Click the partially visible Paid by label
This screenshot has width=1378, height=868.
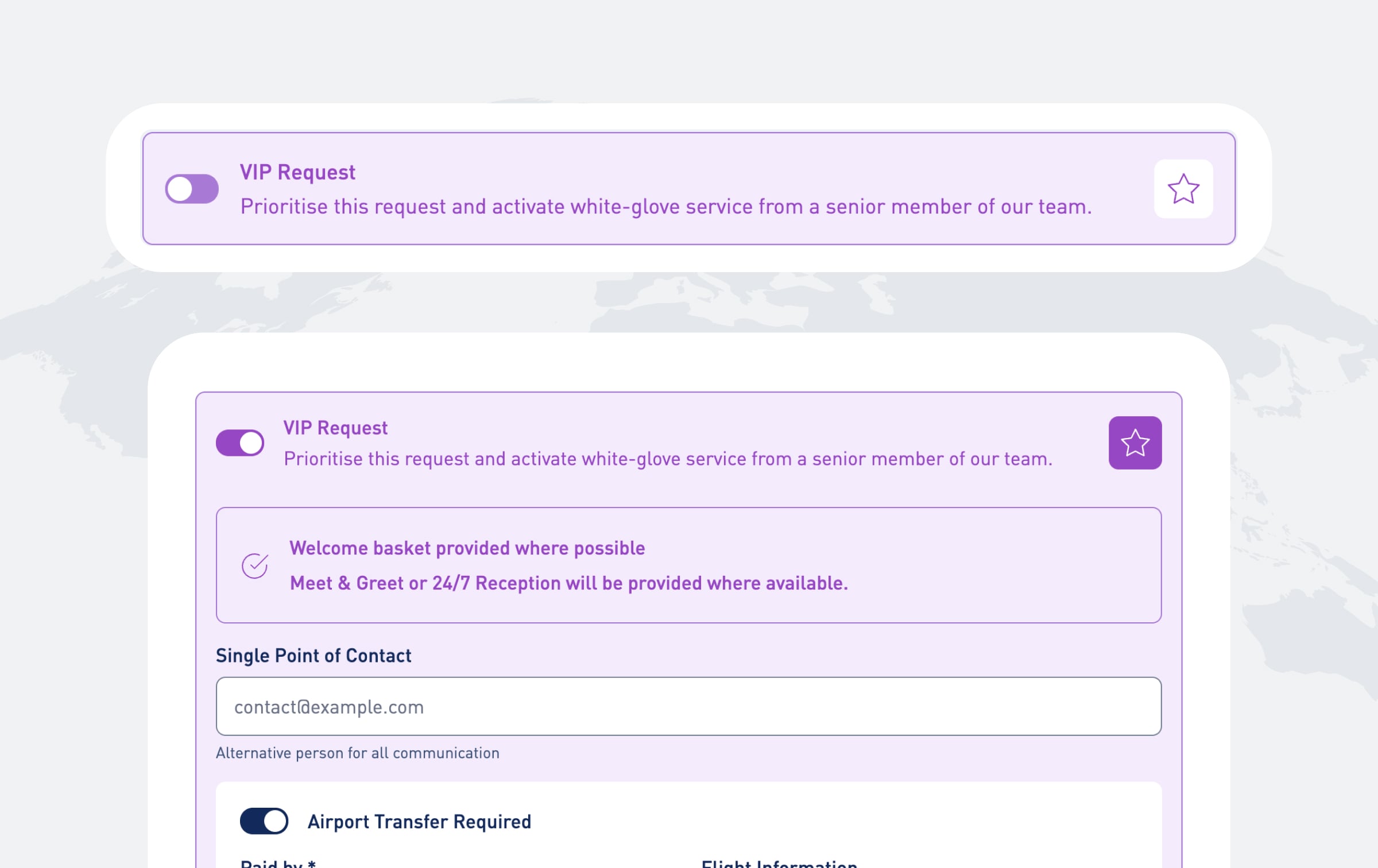click(278, 863)
